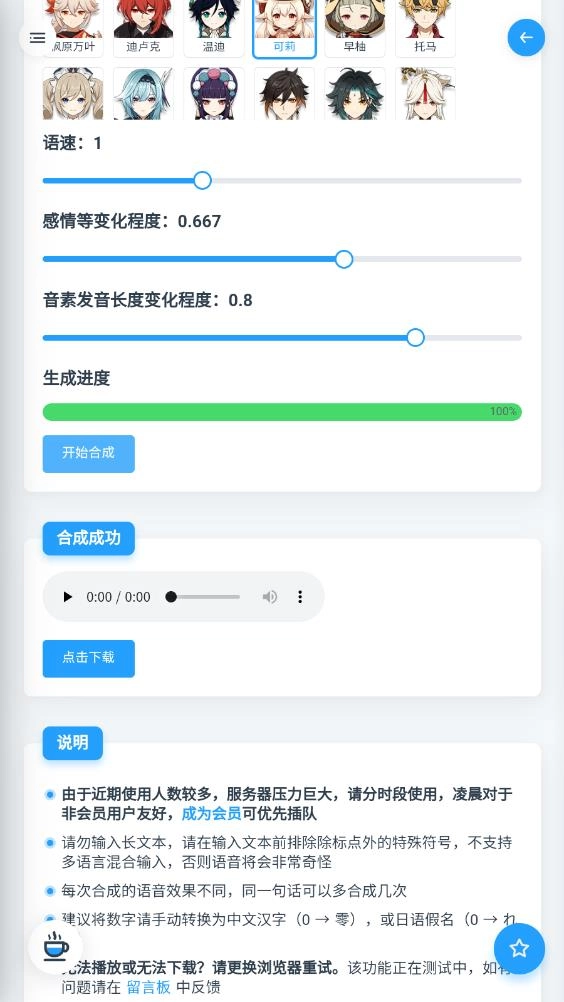Image resolution: width=564 pixels, height=1002 pixels.
Task: Click the 感情等变化程度 slider handle
Action: point(344,259)
